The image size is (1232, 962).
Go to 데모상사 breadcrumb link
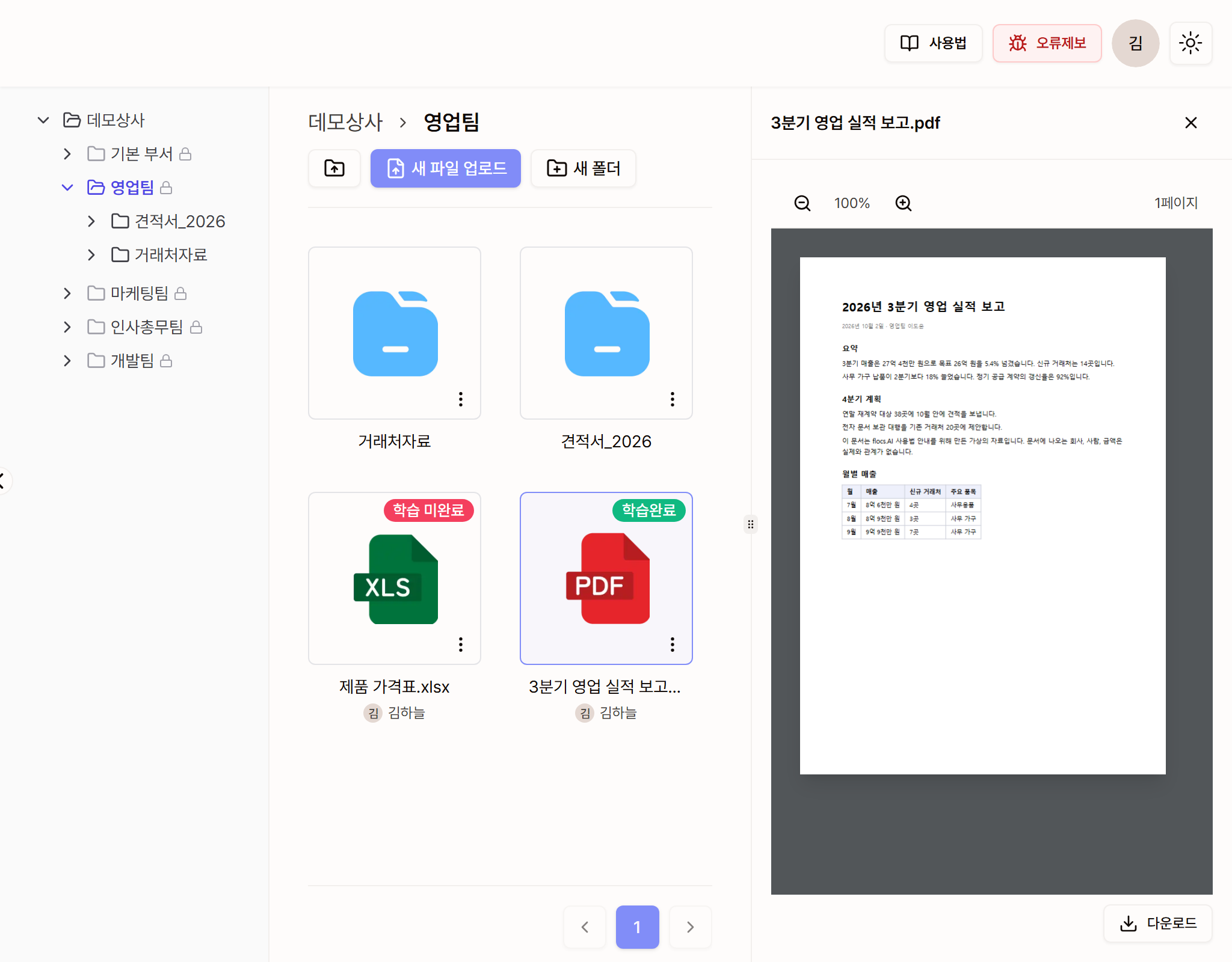tap(345, 122)
